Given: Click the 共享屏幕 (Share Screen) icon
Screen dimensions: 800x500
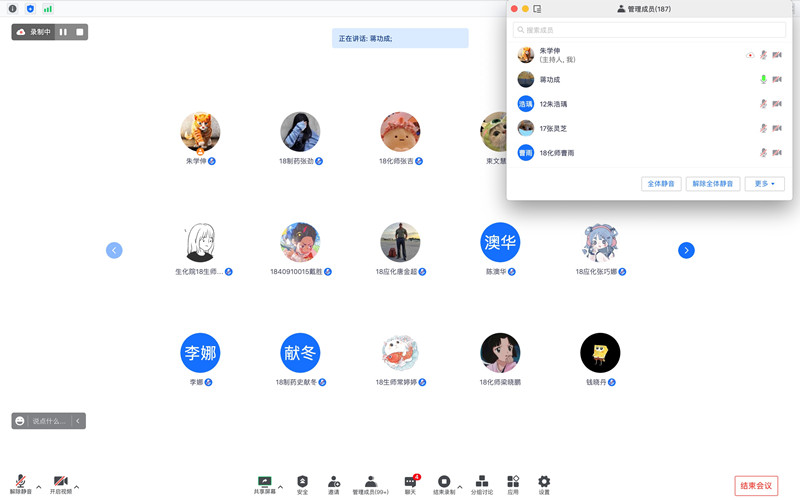Looking at the screenshot, I should pos(265,484).
